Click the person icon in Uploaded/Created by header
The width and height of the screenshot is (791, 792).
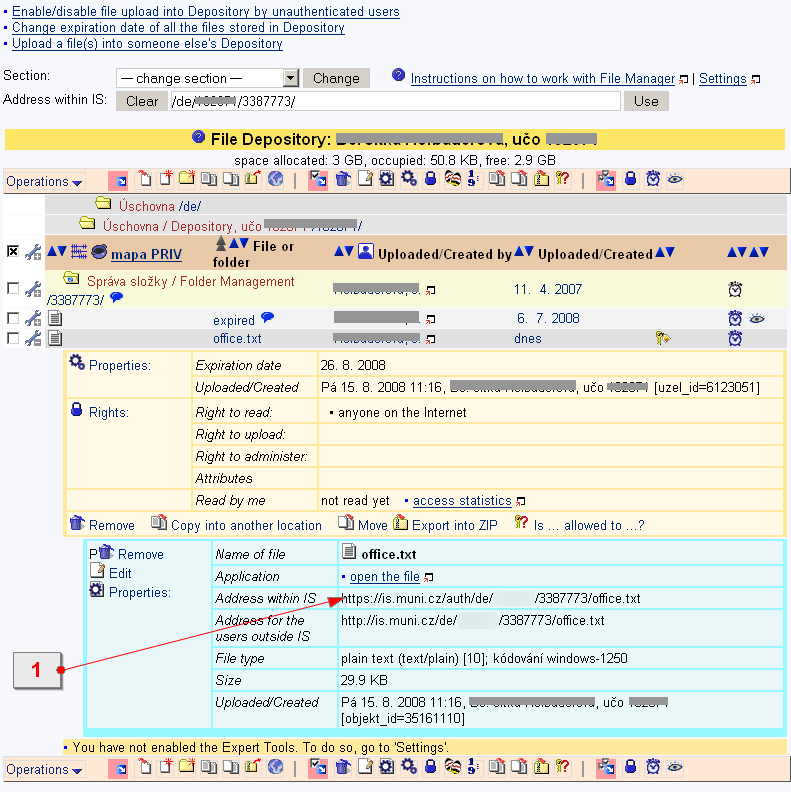click(x=366, y=251)
